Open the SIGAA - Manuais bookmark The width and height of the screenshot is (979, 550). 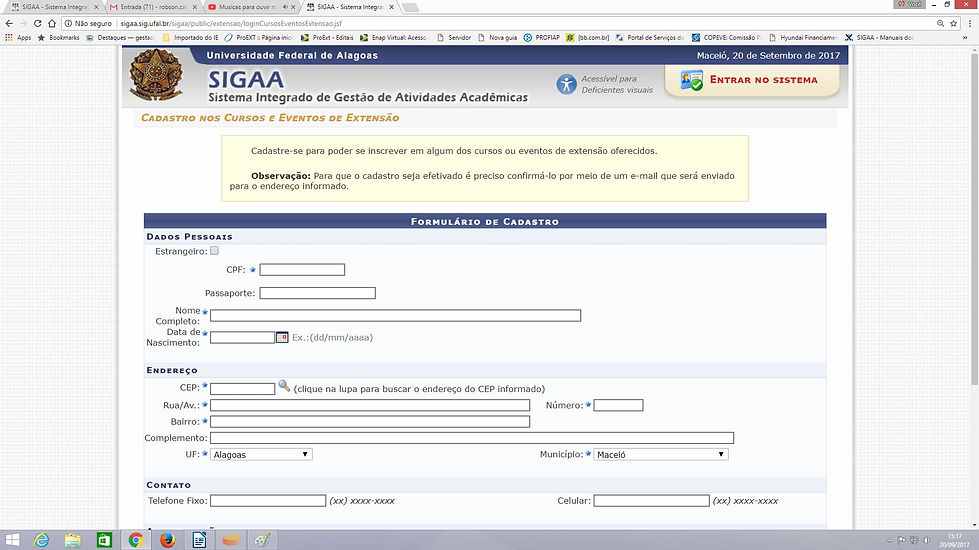[879, 37]
